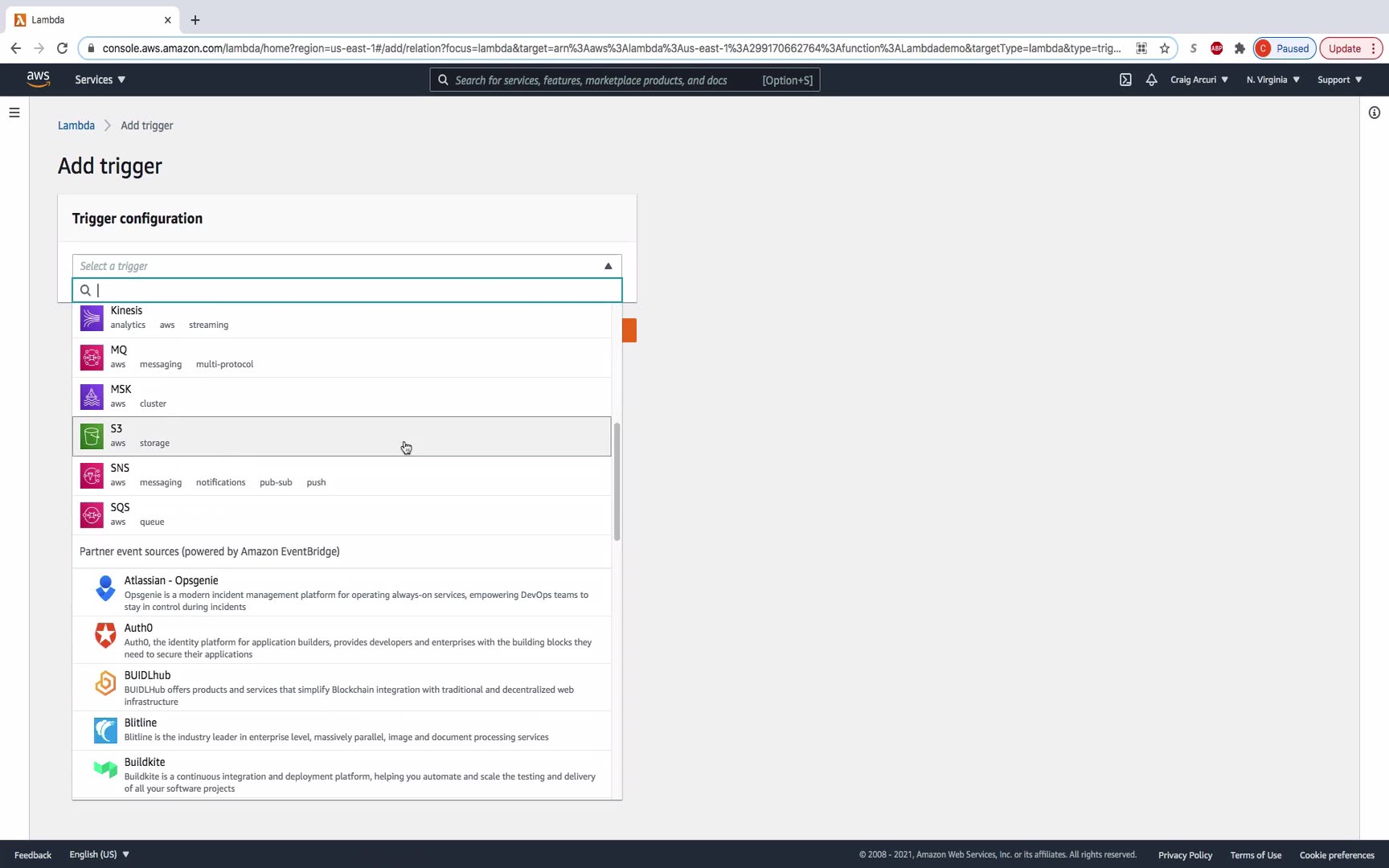
Task: Open the Craig Arcuri account menu
Action: coord(1199,80)
